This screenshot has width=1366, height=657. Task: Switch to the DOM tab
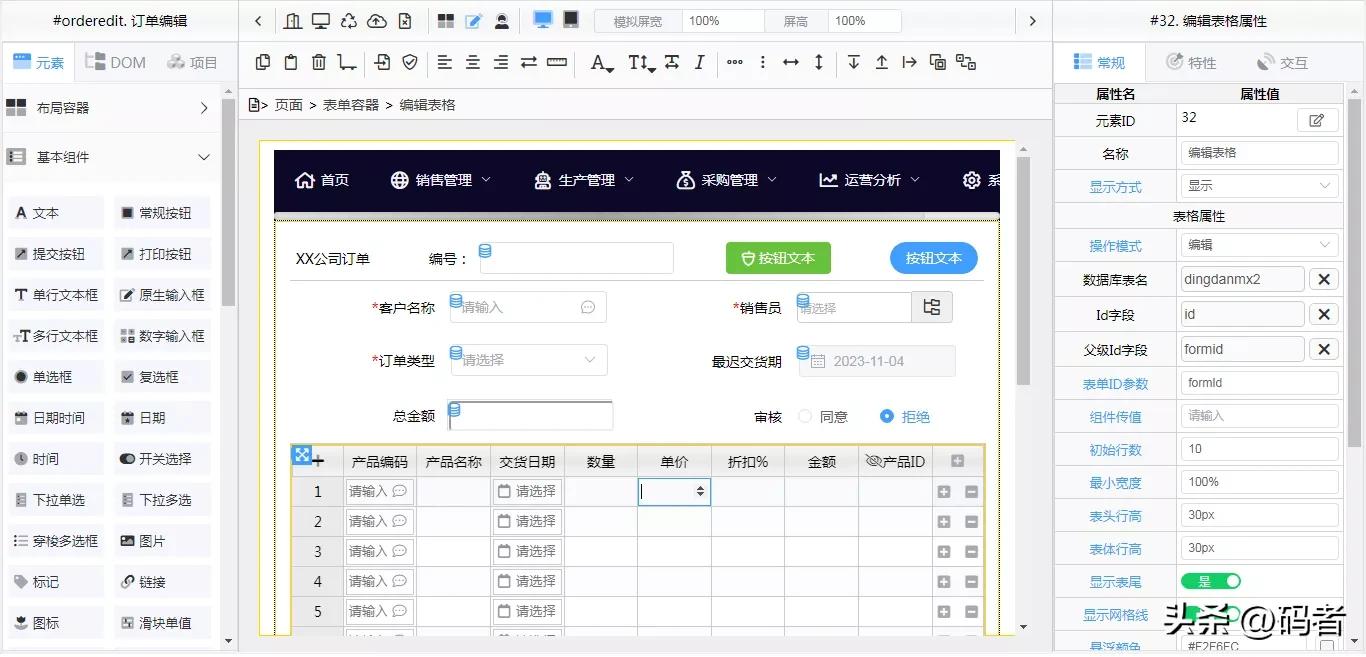115,61
